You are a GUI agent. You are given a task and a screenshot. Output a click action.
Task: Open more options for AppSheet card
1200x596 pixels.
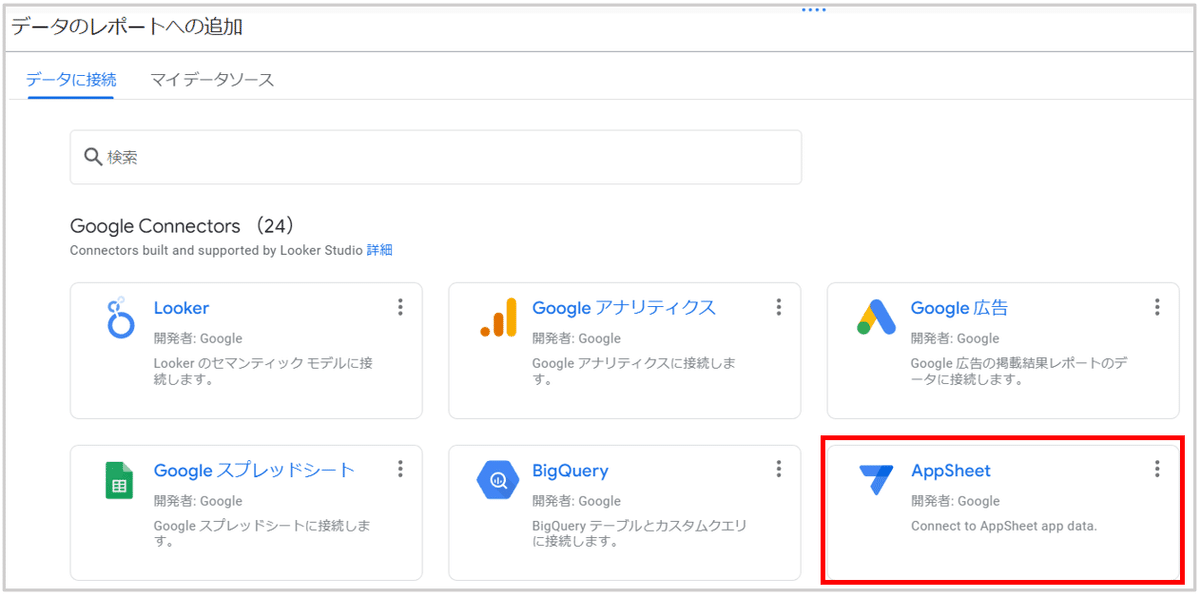point(1157,469)
